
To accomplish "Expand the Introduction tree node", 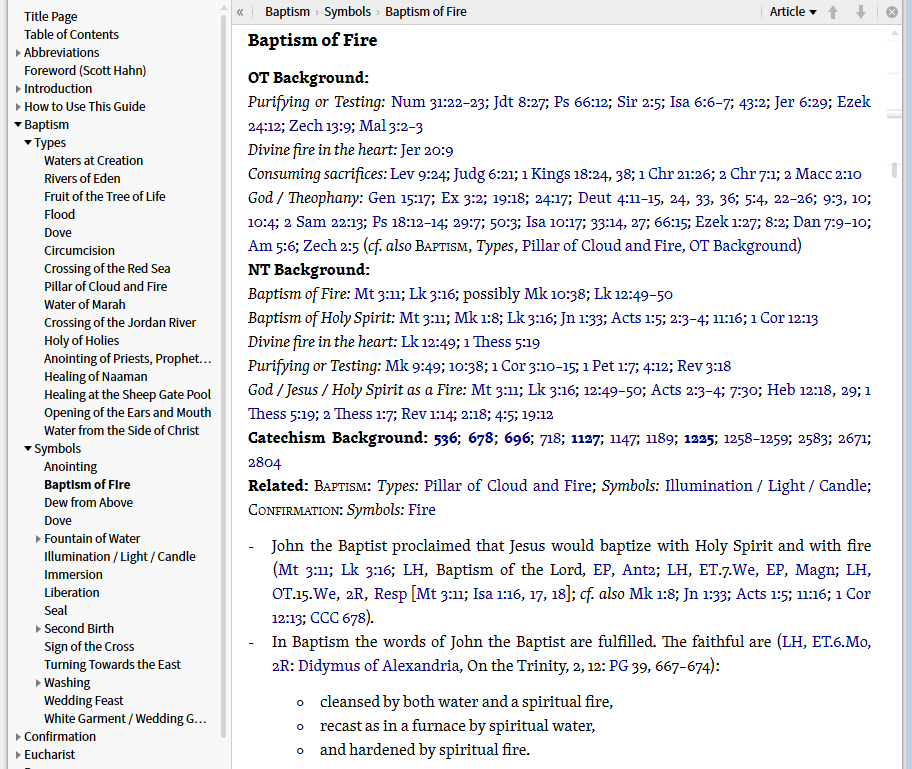I will [x=18, y=89].
